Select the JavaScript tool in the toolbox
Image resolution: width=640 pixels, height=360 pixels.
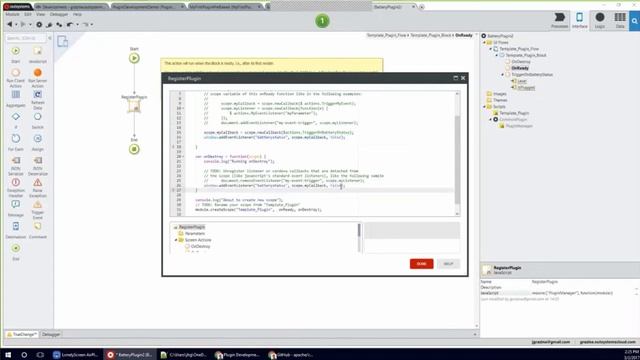coord(38,55)
